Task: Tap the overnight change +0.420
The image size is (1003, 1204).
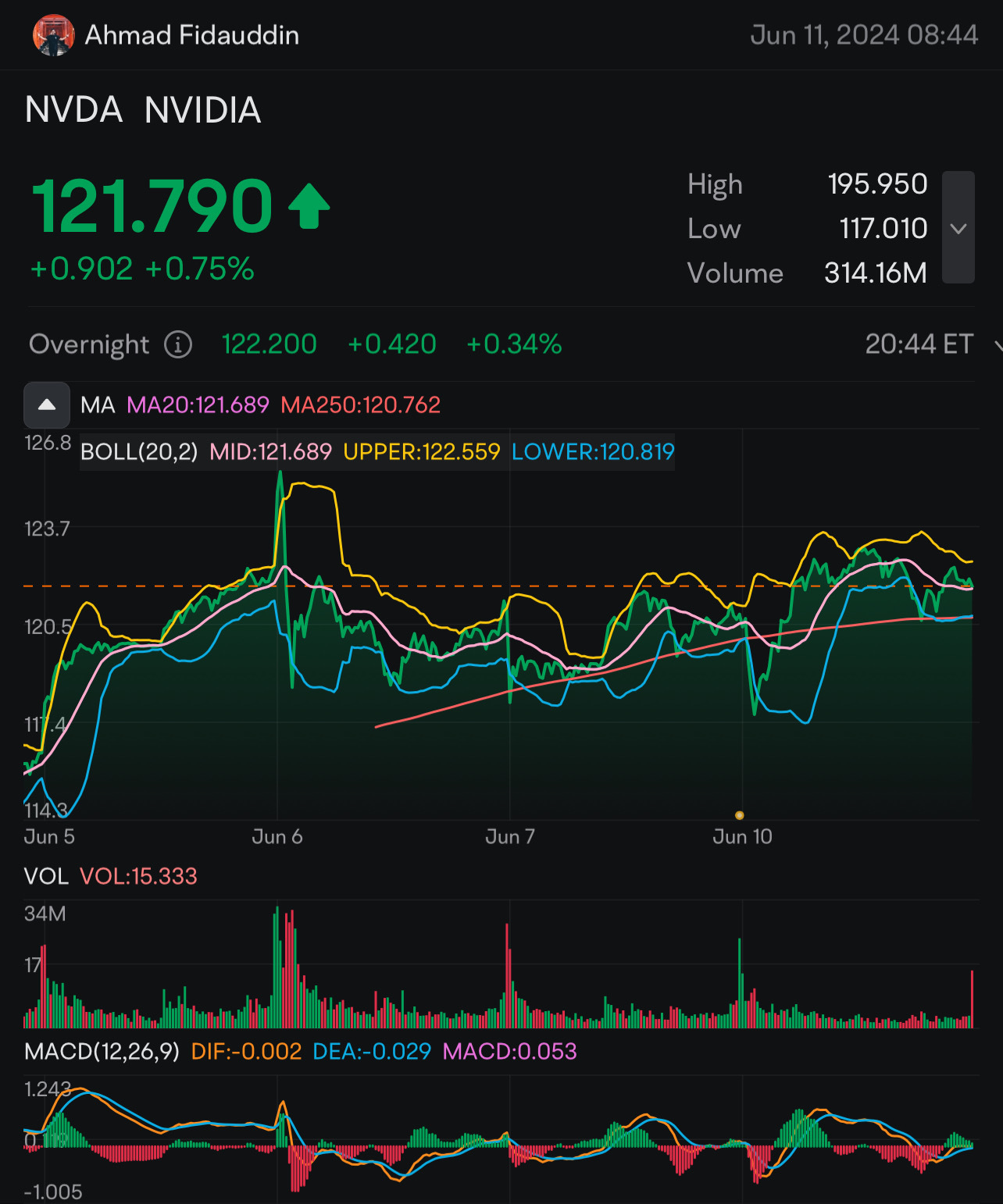Action: click(x=392, y=344)
